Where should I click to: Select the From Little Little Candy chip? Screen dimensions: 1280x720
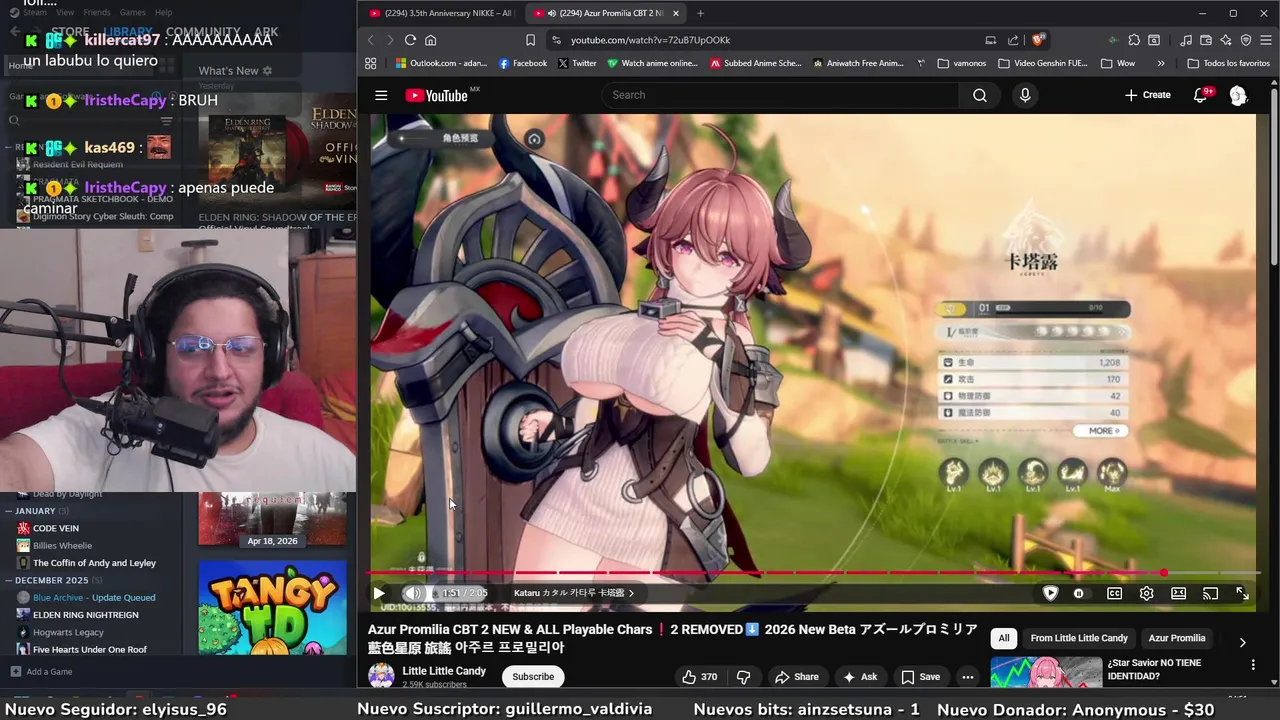coord(1079,638)
